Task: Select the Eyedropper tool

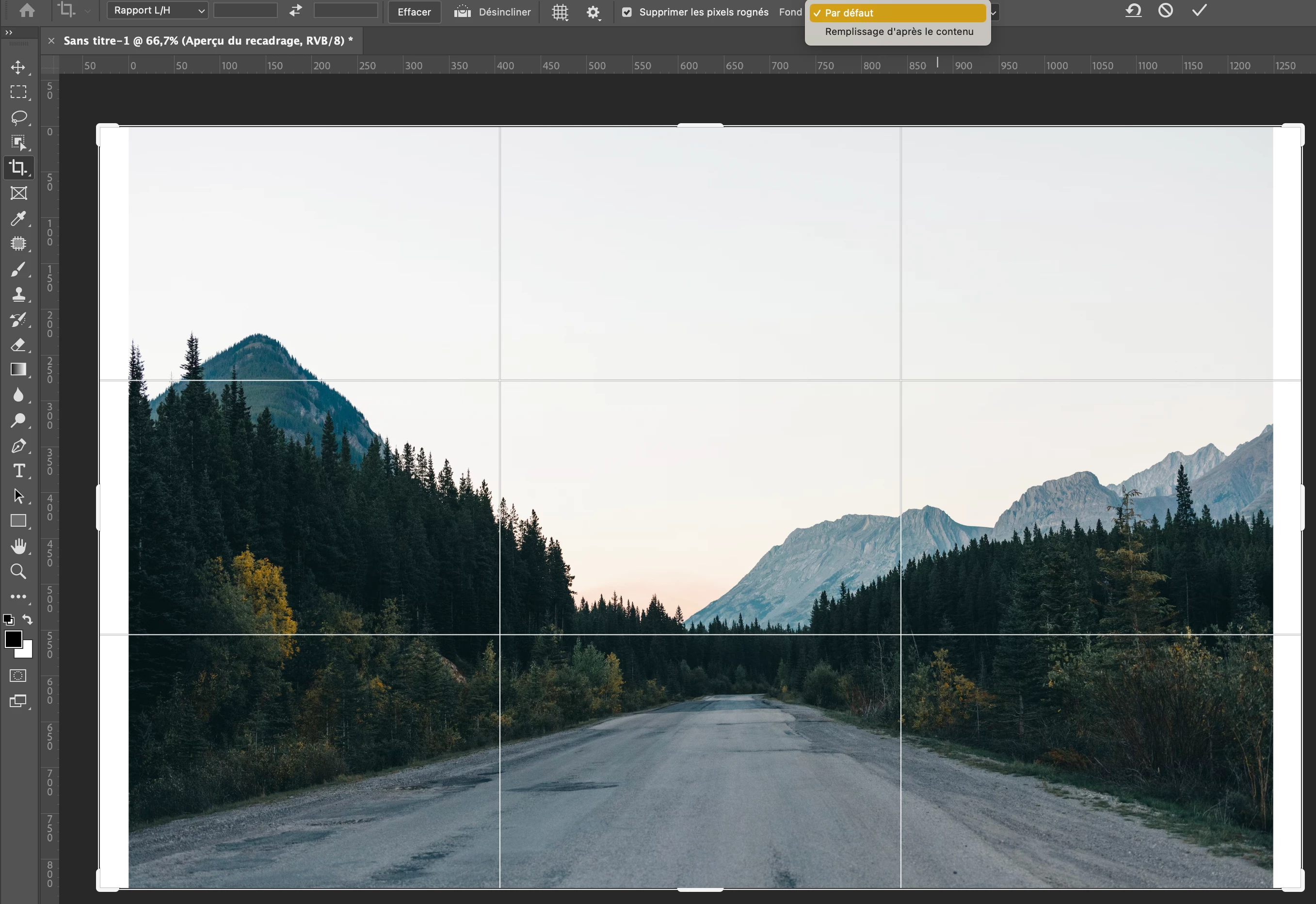Action: click(x=18, y=219)
